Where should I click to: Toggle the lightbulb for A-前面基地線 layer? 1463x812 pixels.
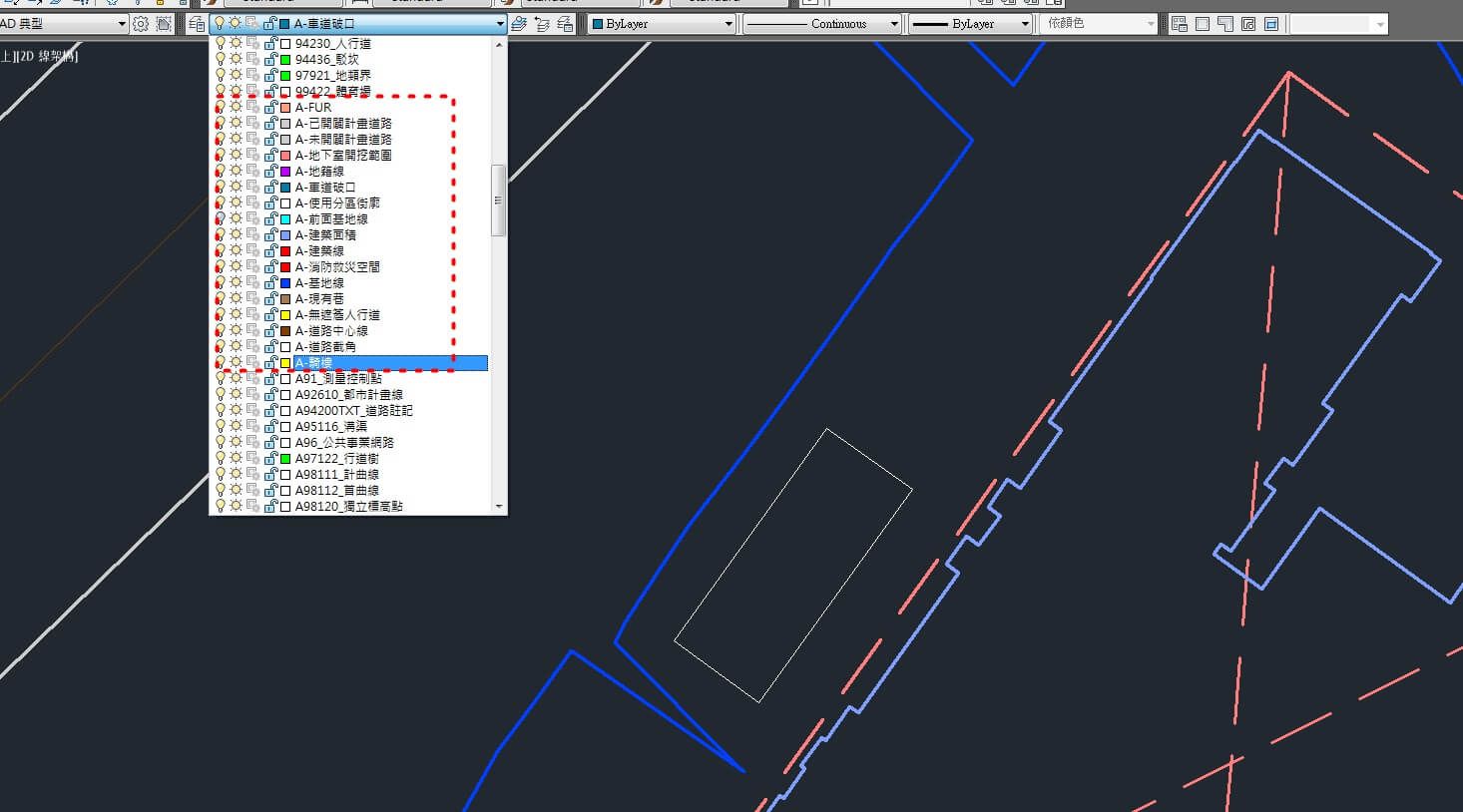coord(221,218)
